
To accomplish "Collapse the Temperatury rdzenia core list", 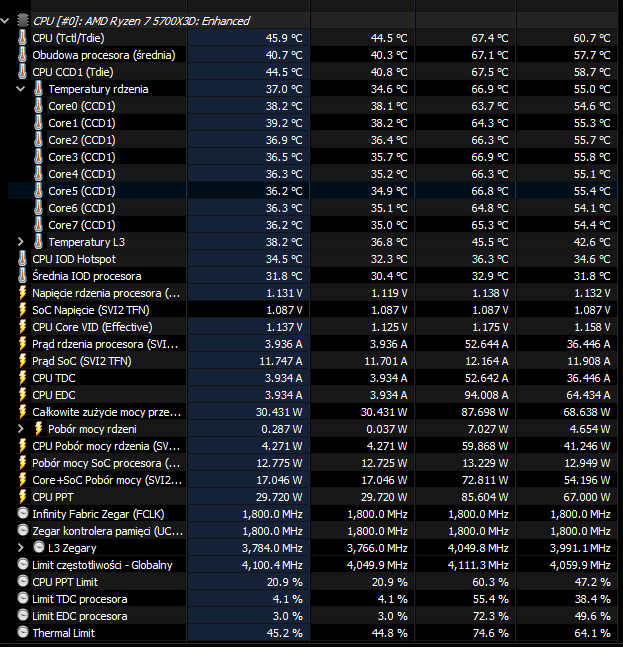I will [x=22, y=89].
